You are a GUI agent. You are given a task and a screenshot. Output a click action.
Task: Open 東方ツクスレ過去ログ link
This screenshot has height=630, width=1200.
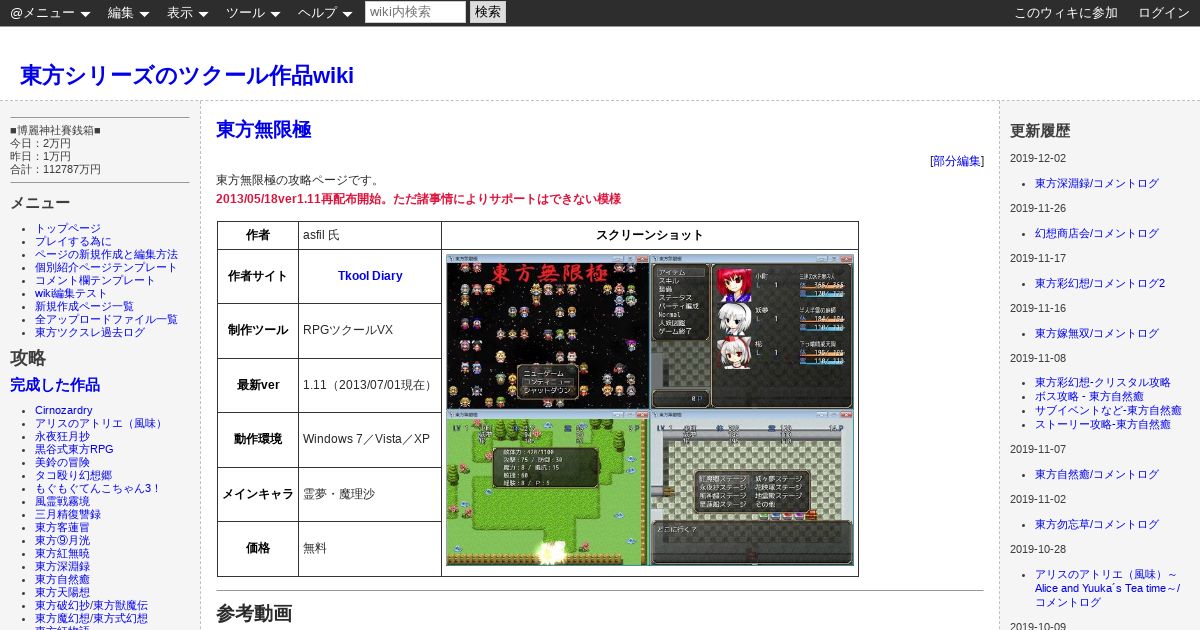[x=90, y=333]
